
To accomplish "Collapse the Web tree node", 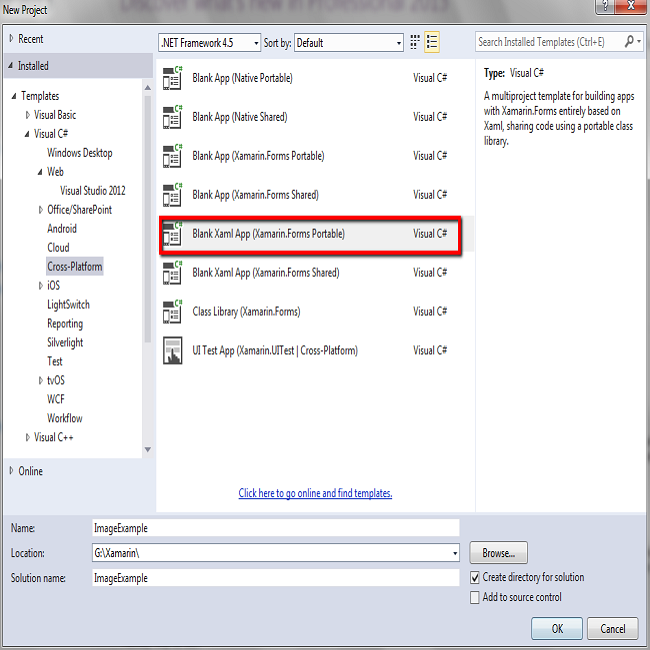I will [x=40, y=172].
